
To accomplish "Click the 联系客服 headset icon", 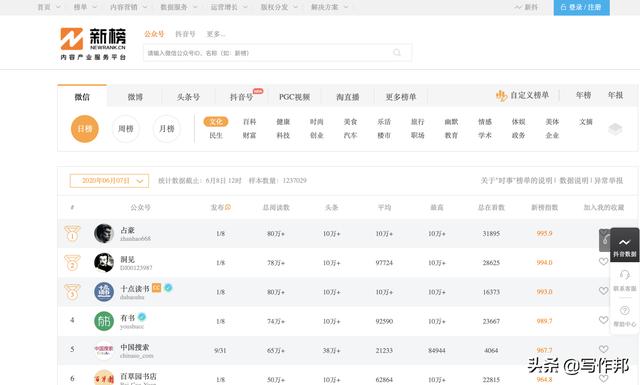I will (x=624, y=274).
